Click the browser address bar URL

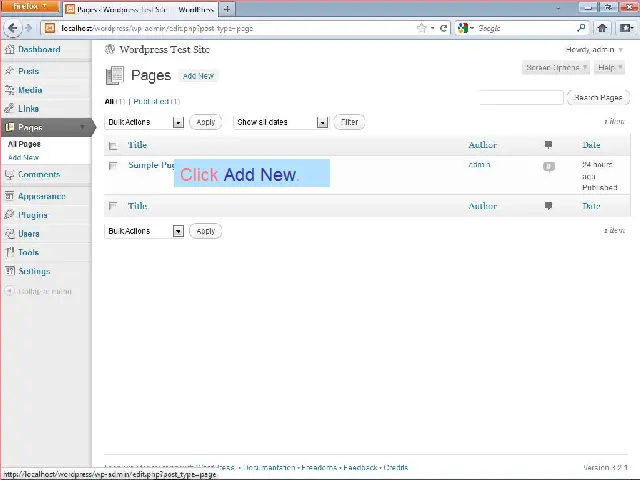pyautogui.click(x=157, y=28)
